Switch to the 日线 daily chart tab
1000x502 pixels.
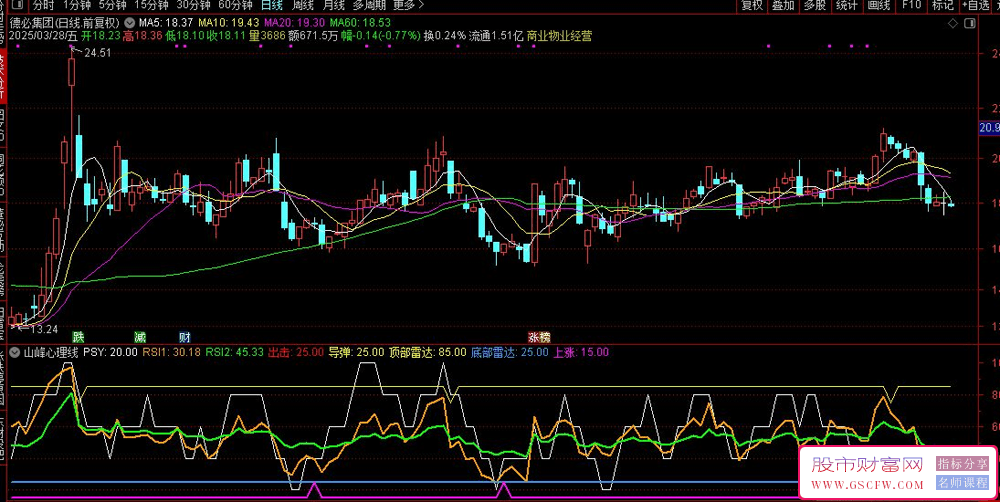[271, 5]
